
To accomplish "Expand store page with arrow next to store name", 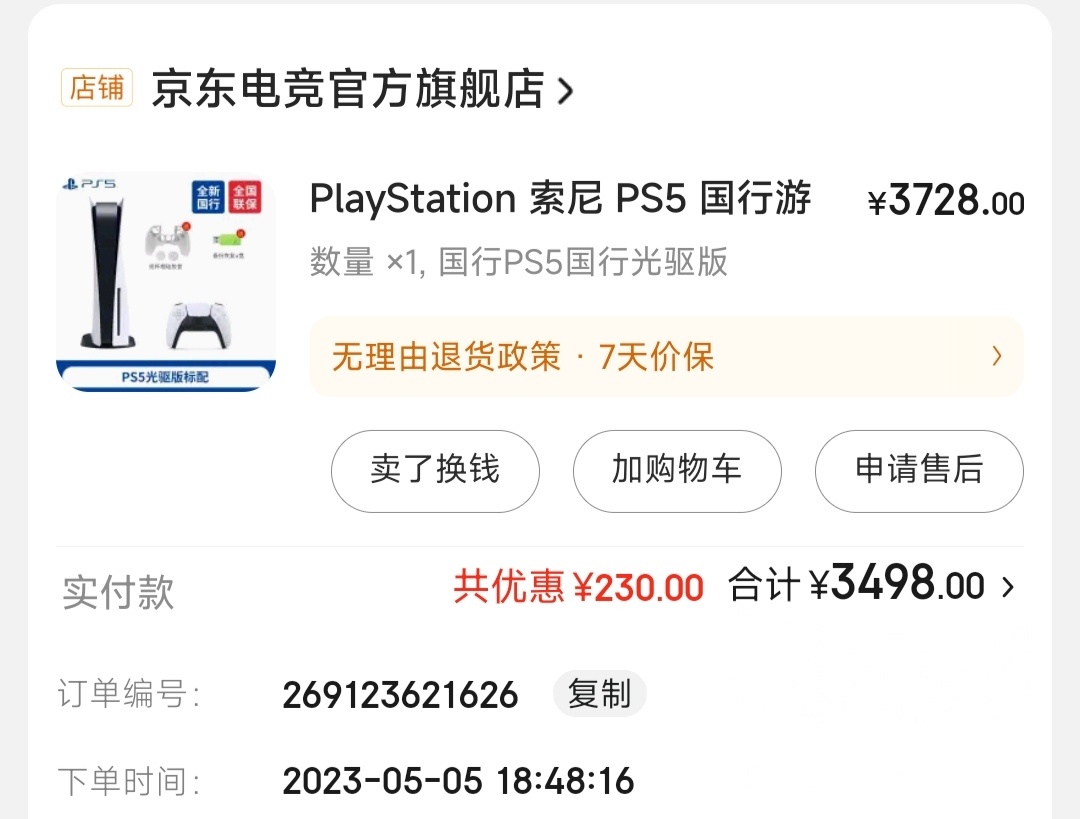I will click(x=565, y=90).
